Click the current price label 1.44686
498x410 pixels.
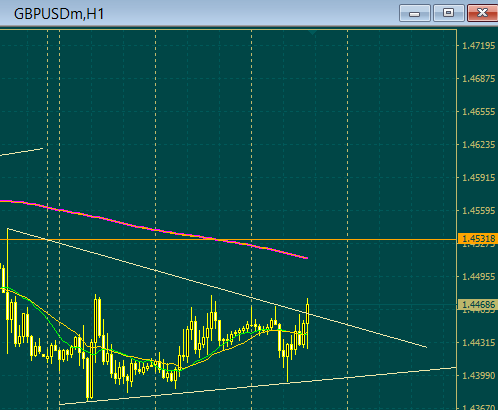478,304
